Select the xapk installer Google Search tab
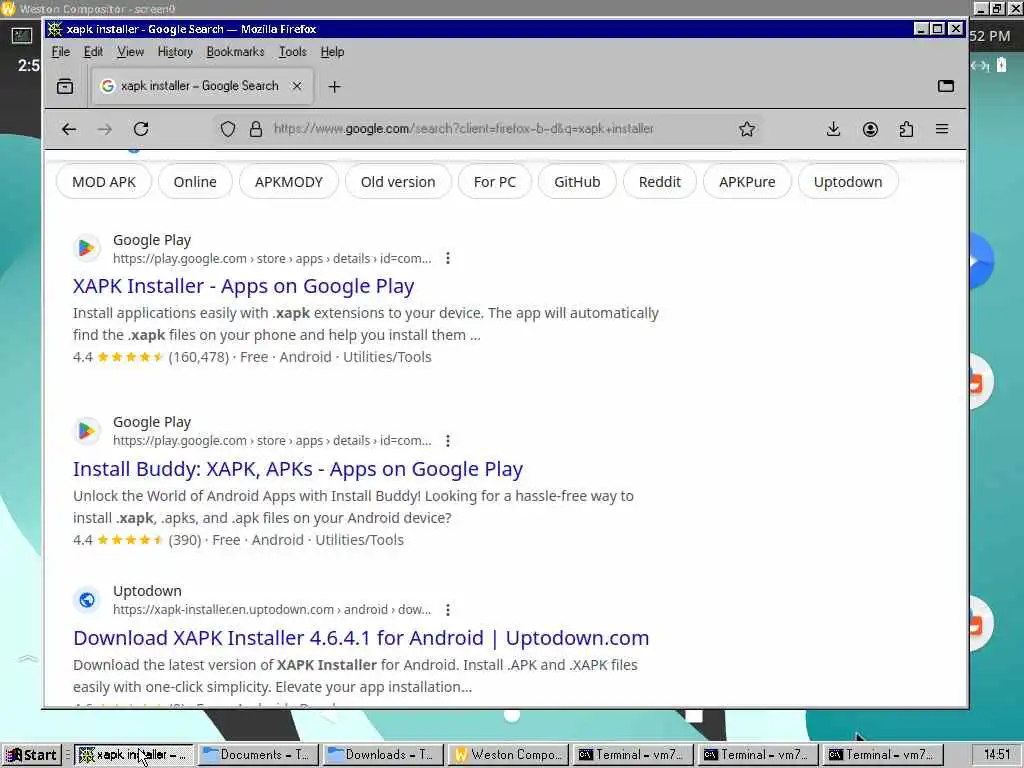 point(202,86)
